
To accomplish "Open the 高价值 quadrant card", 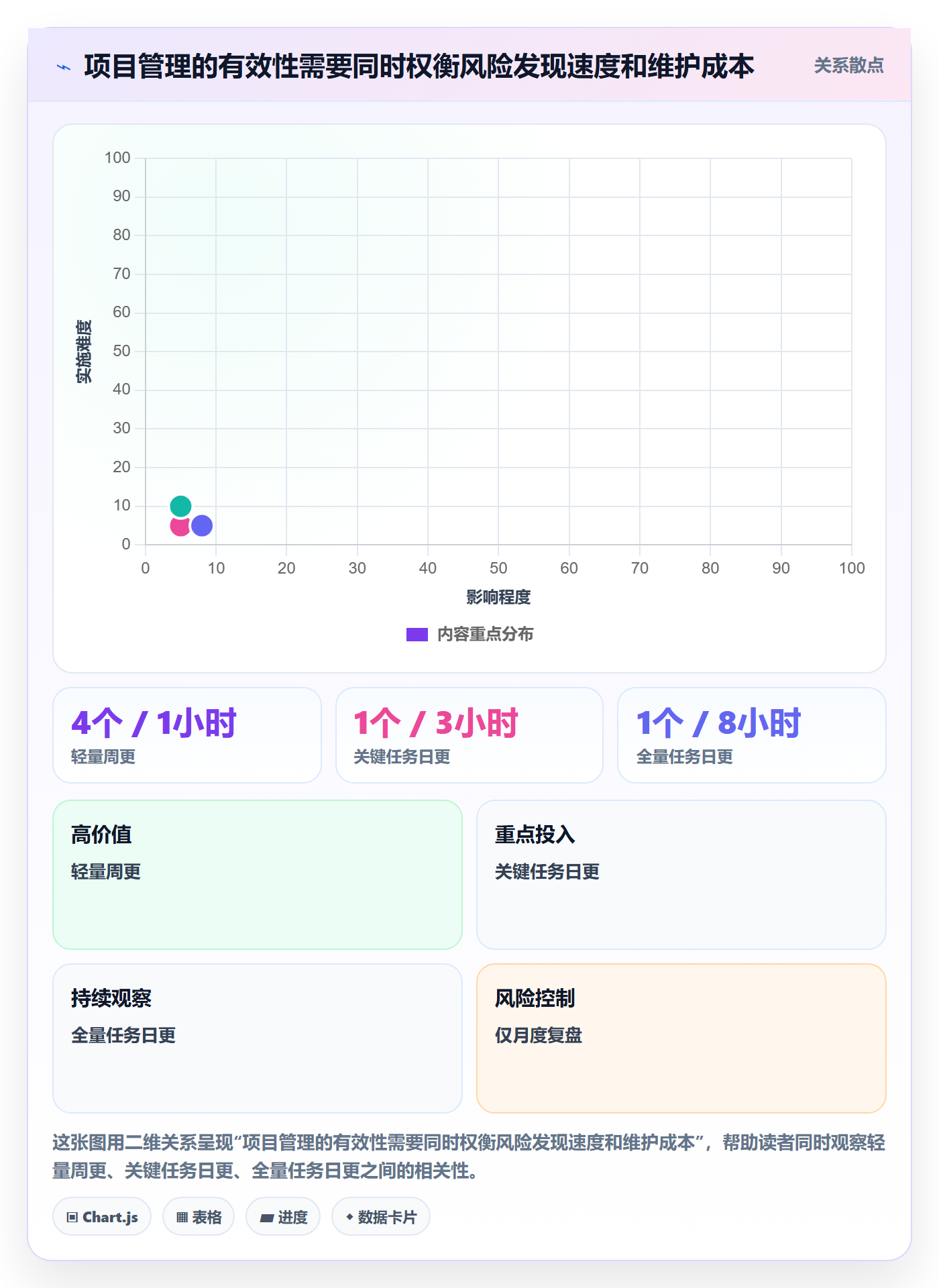I will pos(258,875).
